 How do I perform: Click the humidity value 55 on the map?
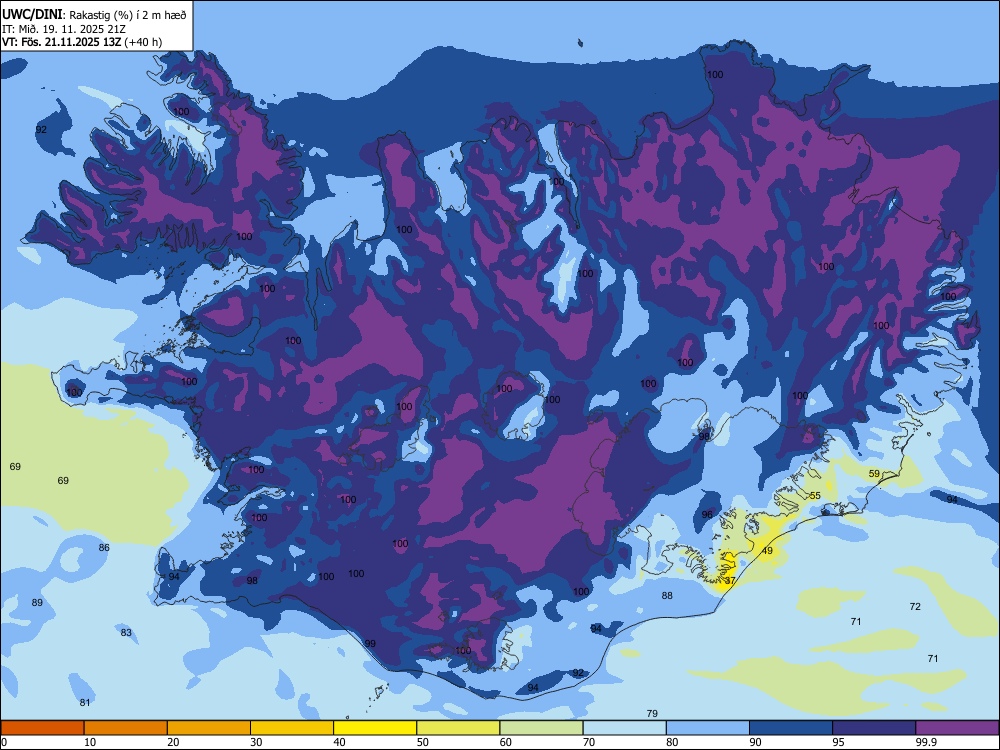click(x=815, y=496)
